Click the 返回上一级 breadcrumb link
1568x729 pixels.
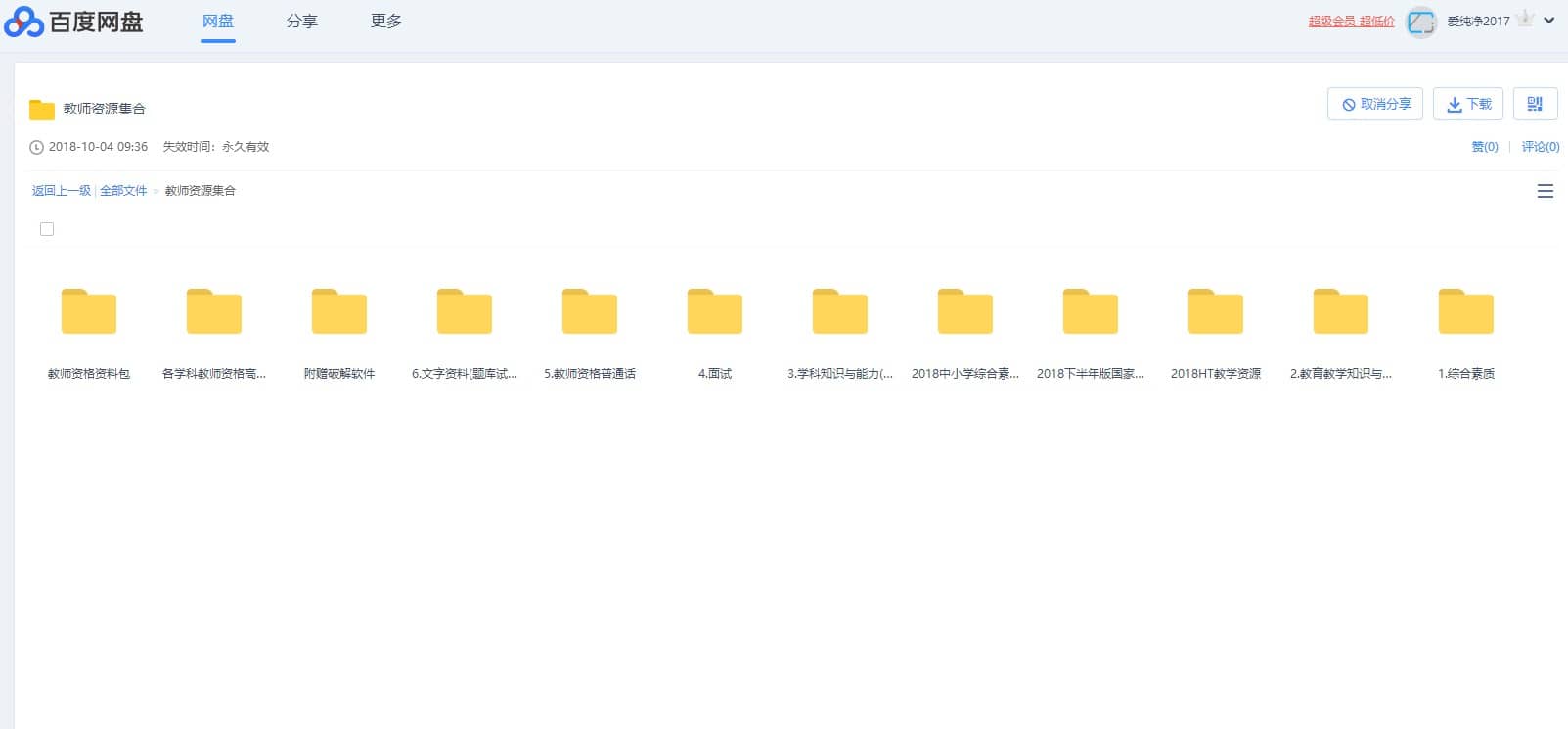point(61,191)
